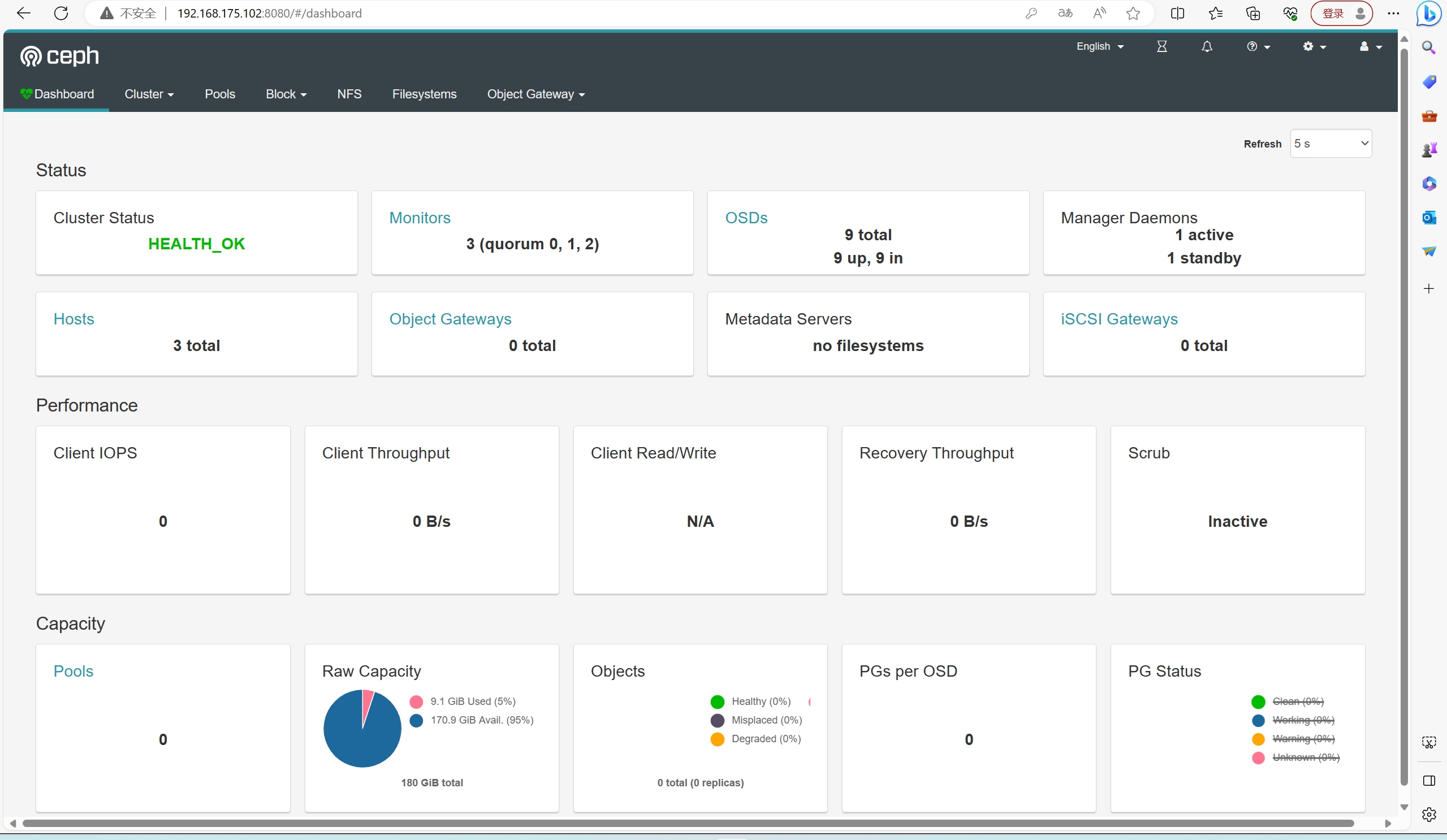Open the iSCSI Gateways link
The height and width of the screenshot is (840, 1447).
coord(1118,319)
